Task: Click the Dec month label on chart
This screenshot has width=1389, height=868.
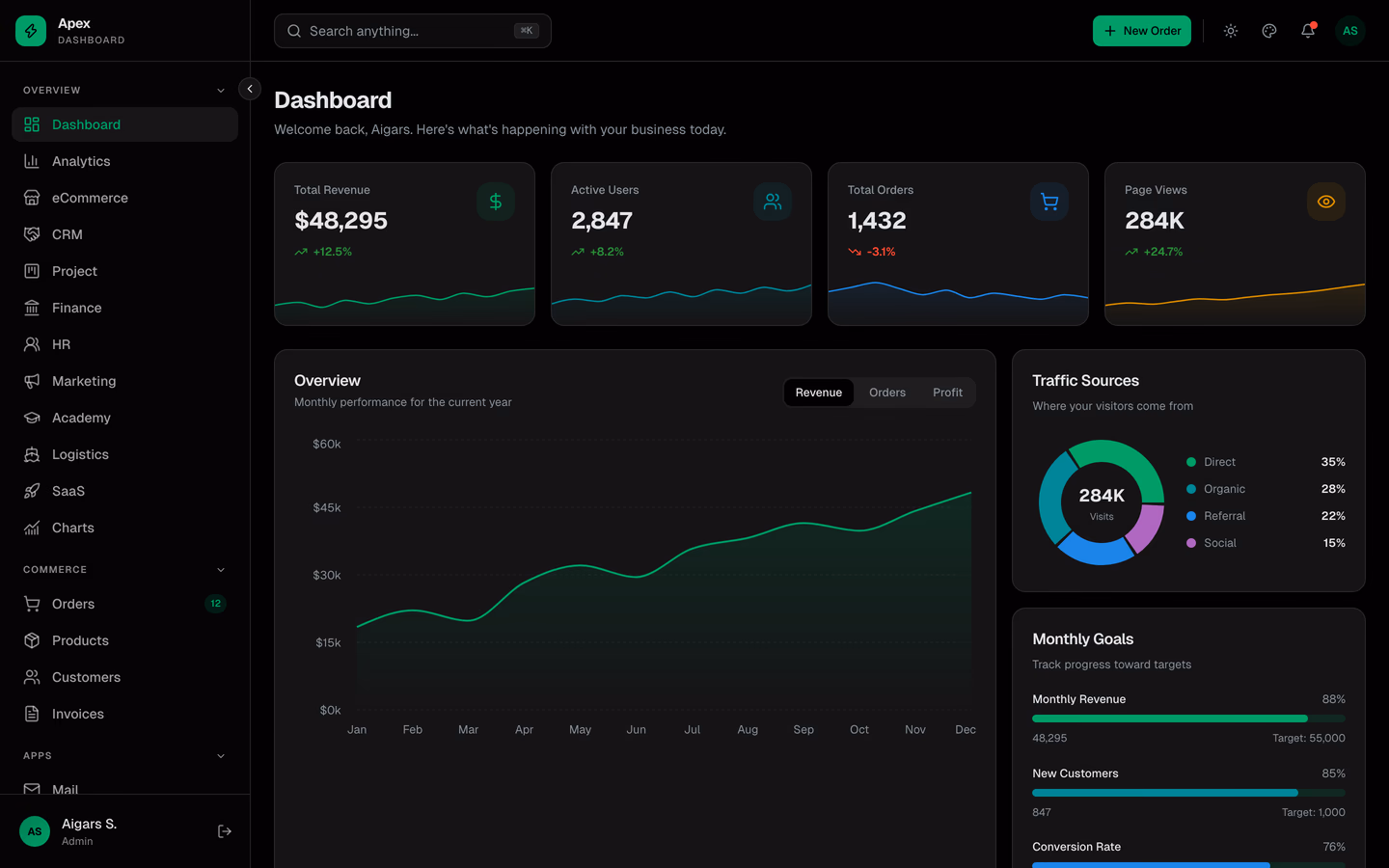Action: 966,730
